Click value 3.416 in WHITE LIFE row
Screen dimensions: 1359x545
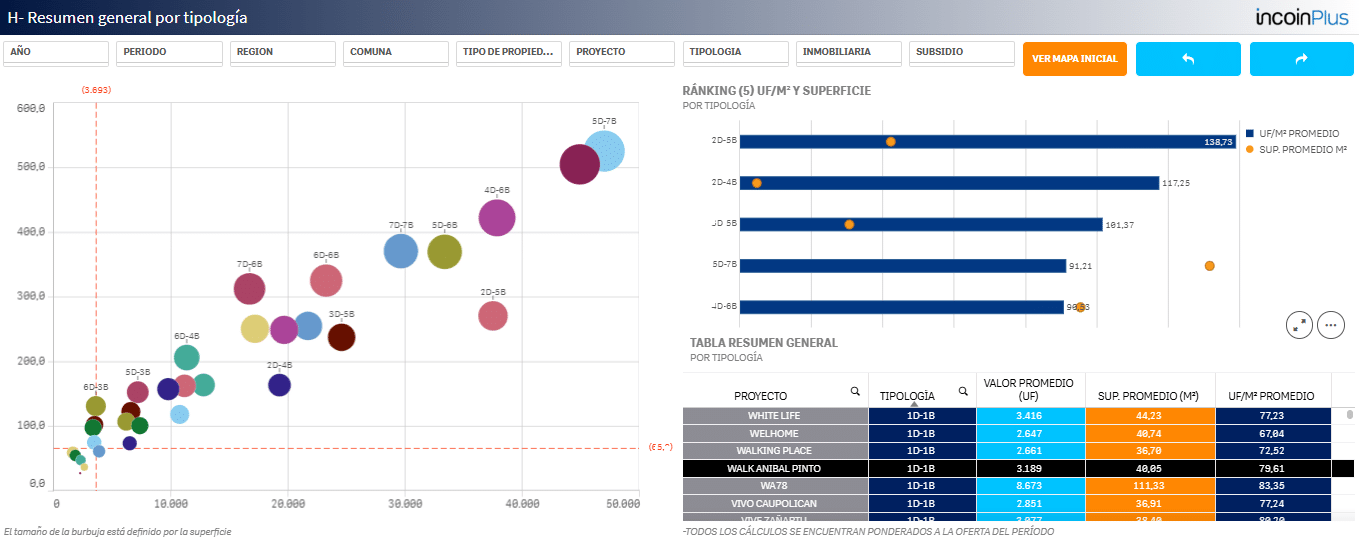click(x=1030, y=416)
